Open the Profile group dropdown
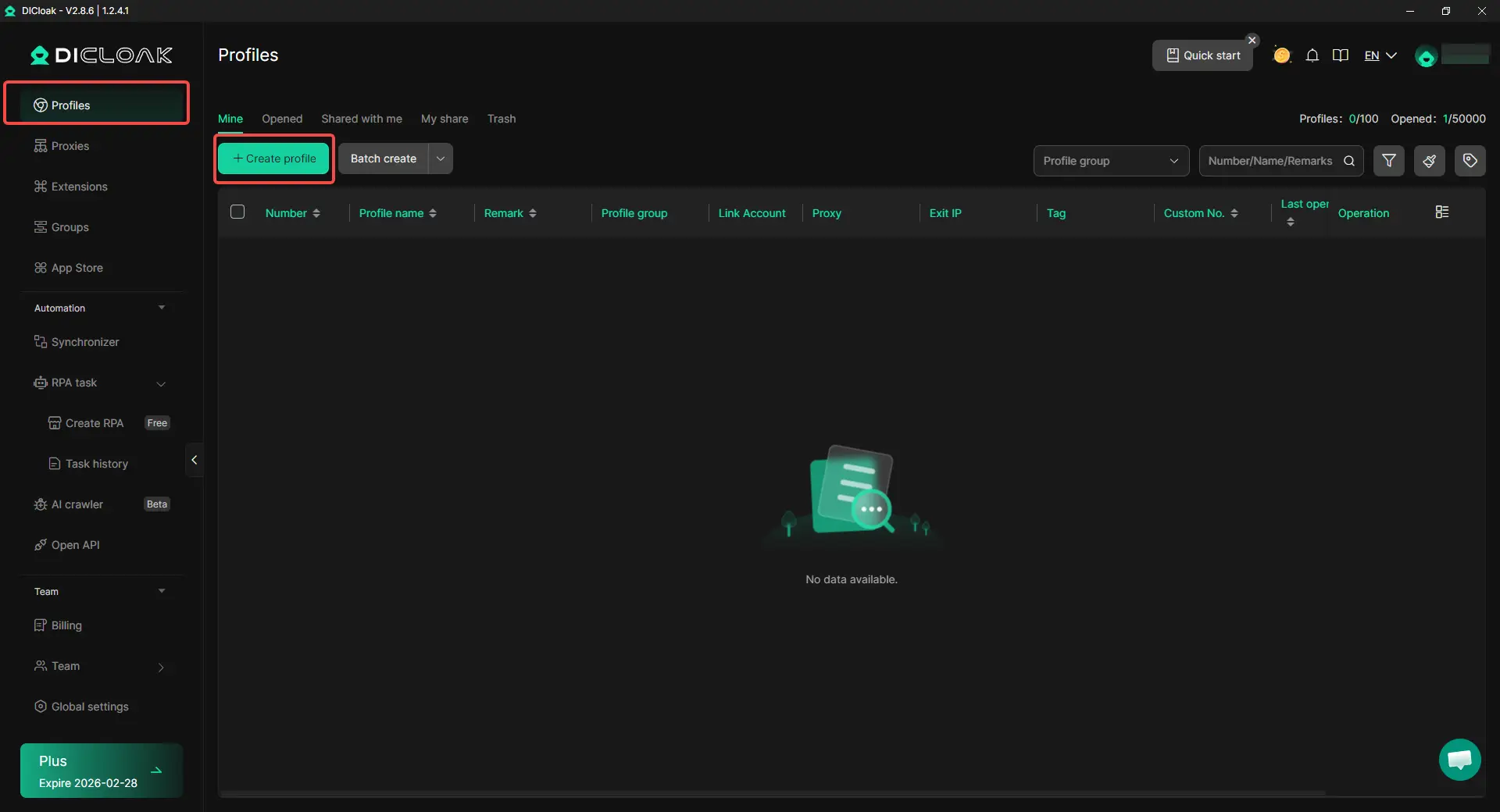This screenshot has width=1500, height=812. (1110, 161)
